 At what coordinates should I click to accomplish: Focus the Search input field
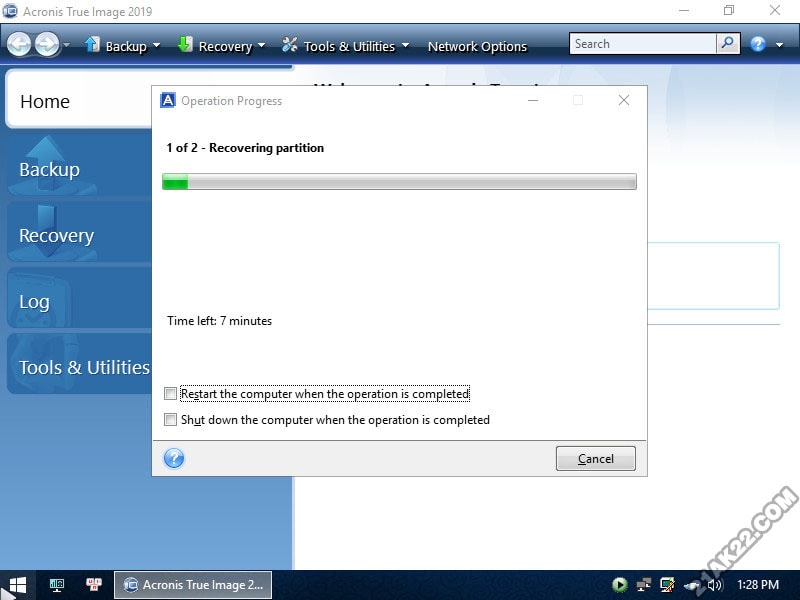[643, 44]
